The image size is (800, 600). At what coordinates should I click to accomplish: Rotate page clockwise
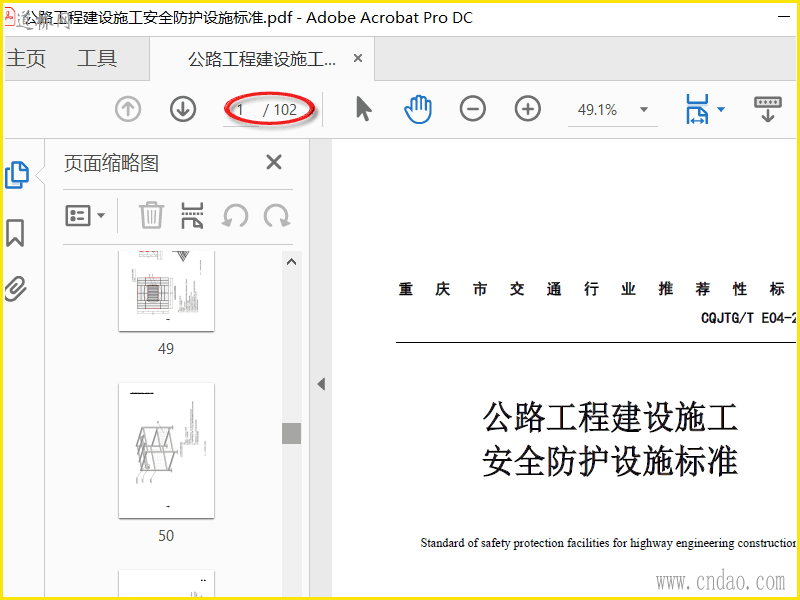277,215
